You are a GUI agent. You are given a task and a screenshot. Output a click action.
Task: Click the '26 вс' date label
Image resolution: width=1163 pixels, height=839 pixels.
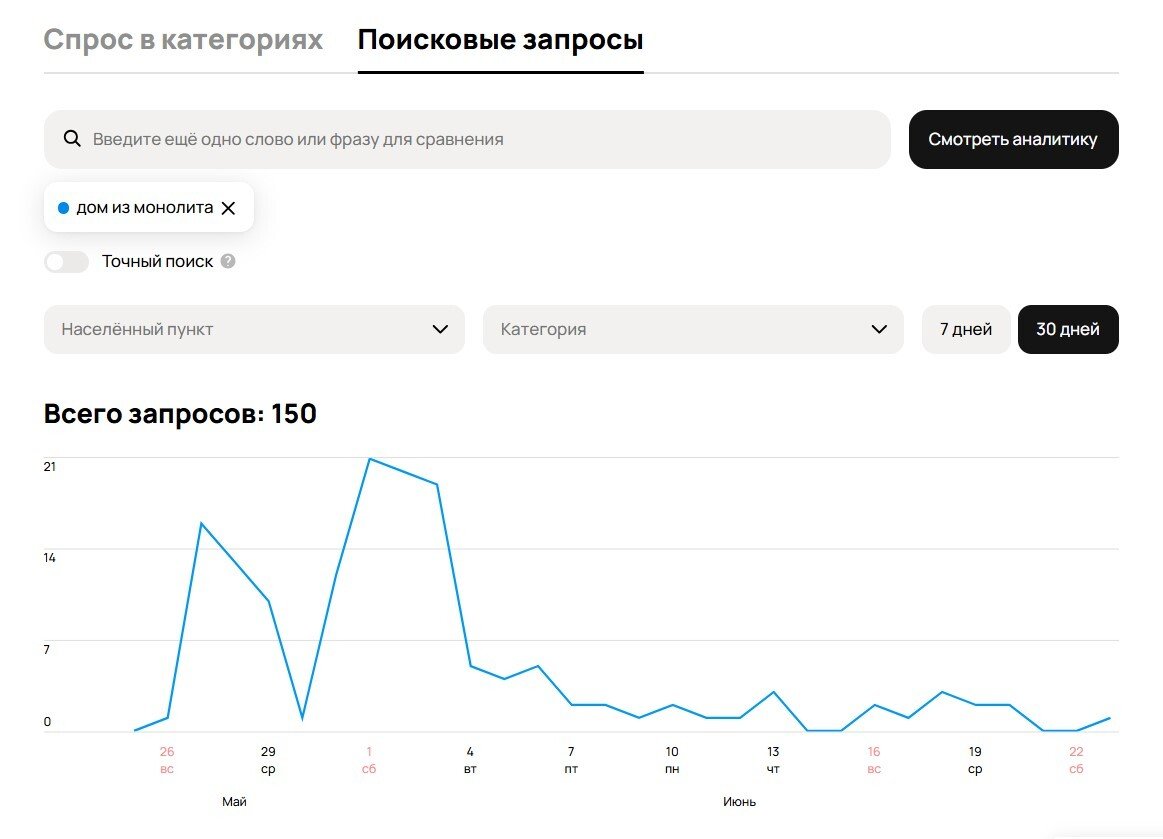[167, 760]
